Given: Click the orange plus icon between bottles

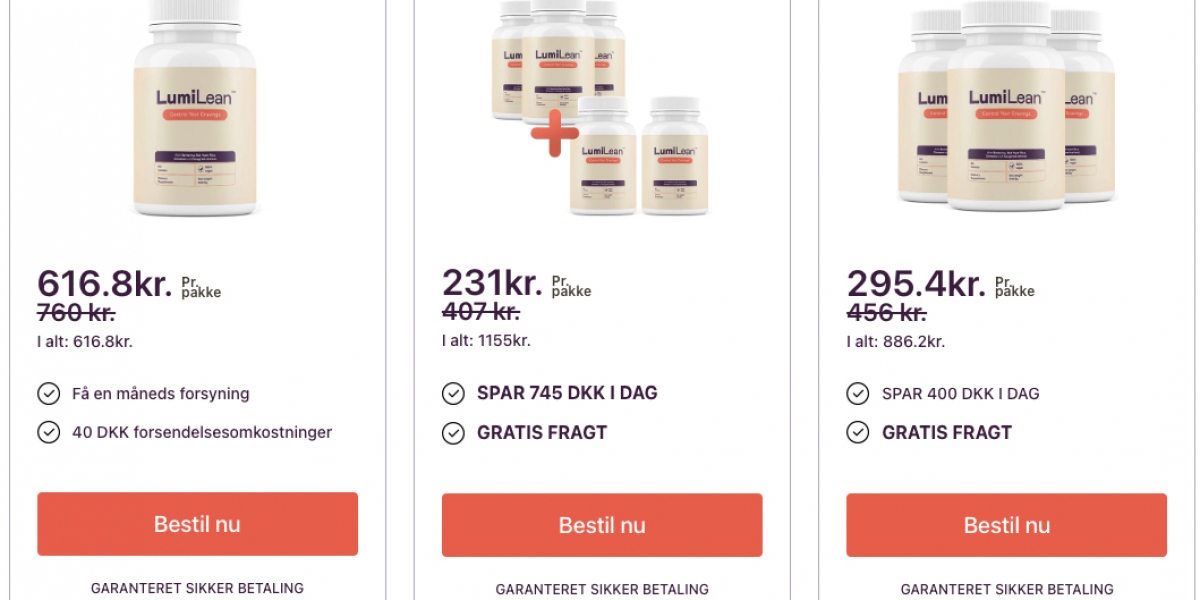Looking at the screenshot, I should click(x=554, y=135).
